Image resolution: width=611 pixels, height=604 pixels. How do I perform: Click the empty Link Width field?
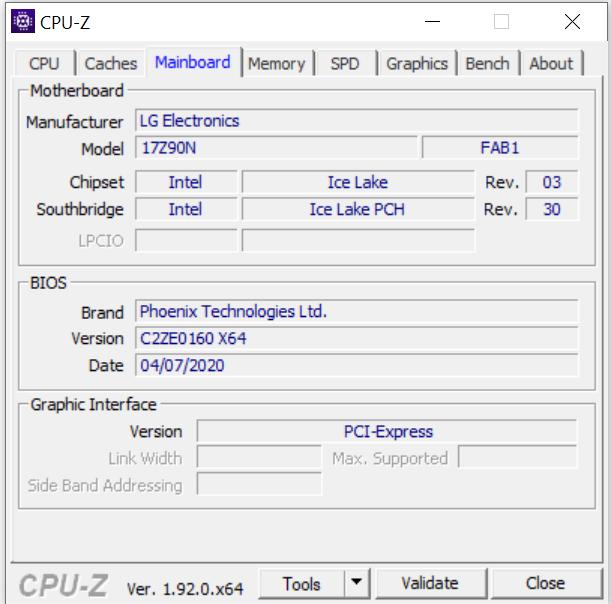[259, 457]
